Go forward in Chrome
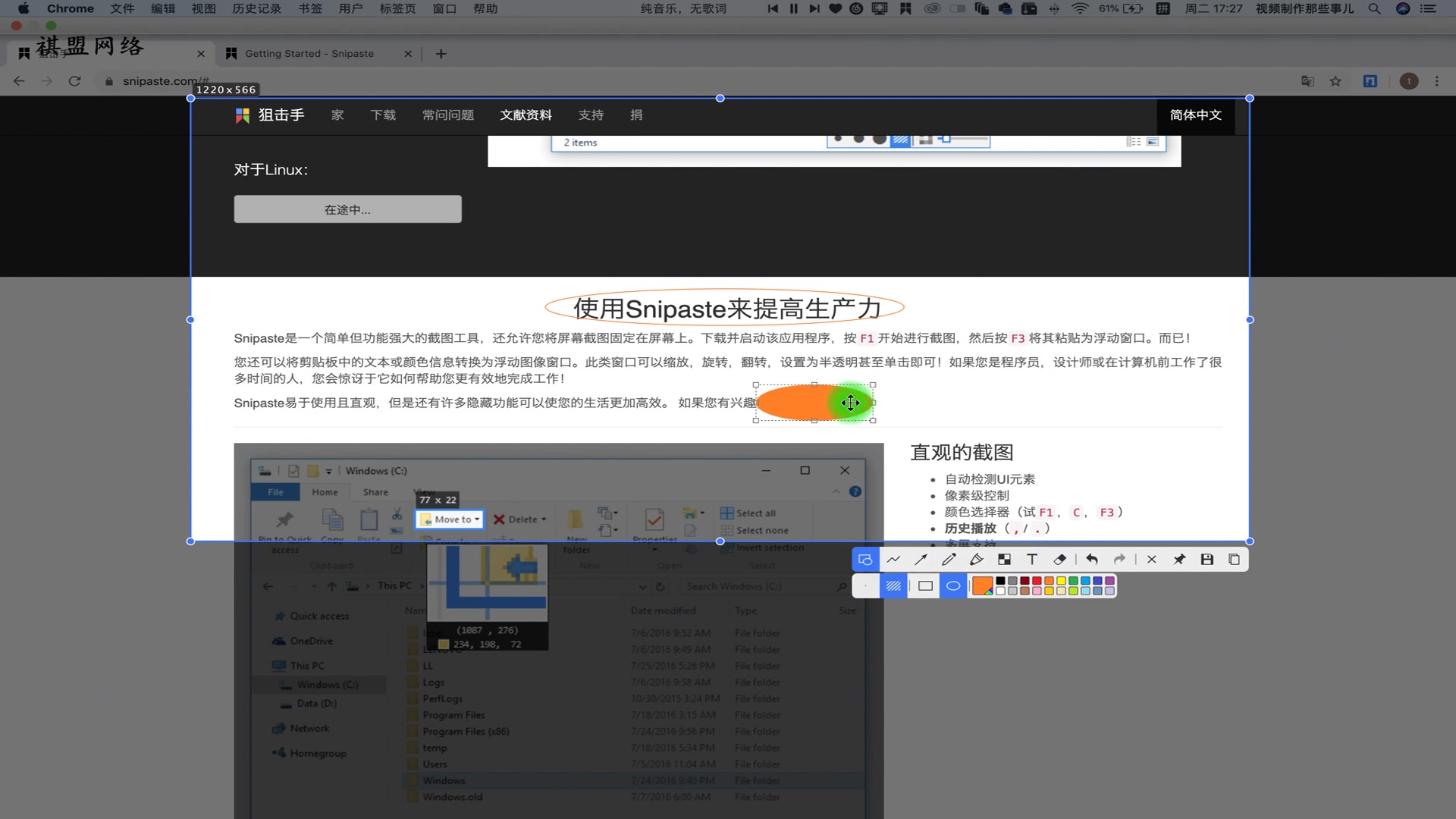 point(47,81)
